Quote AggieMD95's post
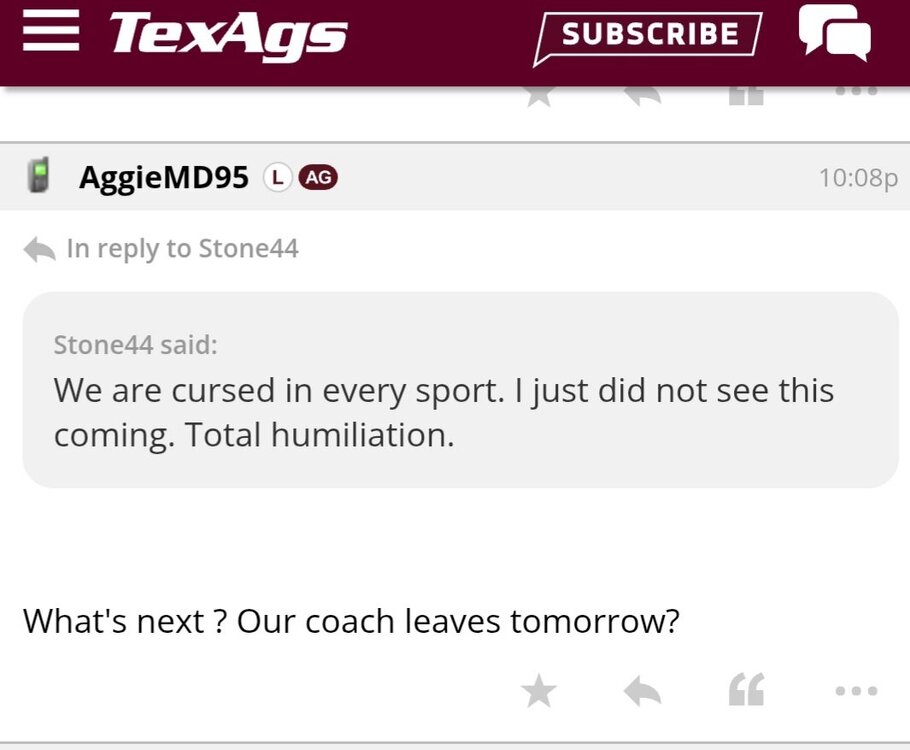910x750 pixels. click(746, 690)
